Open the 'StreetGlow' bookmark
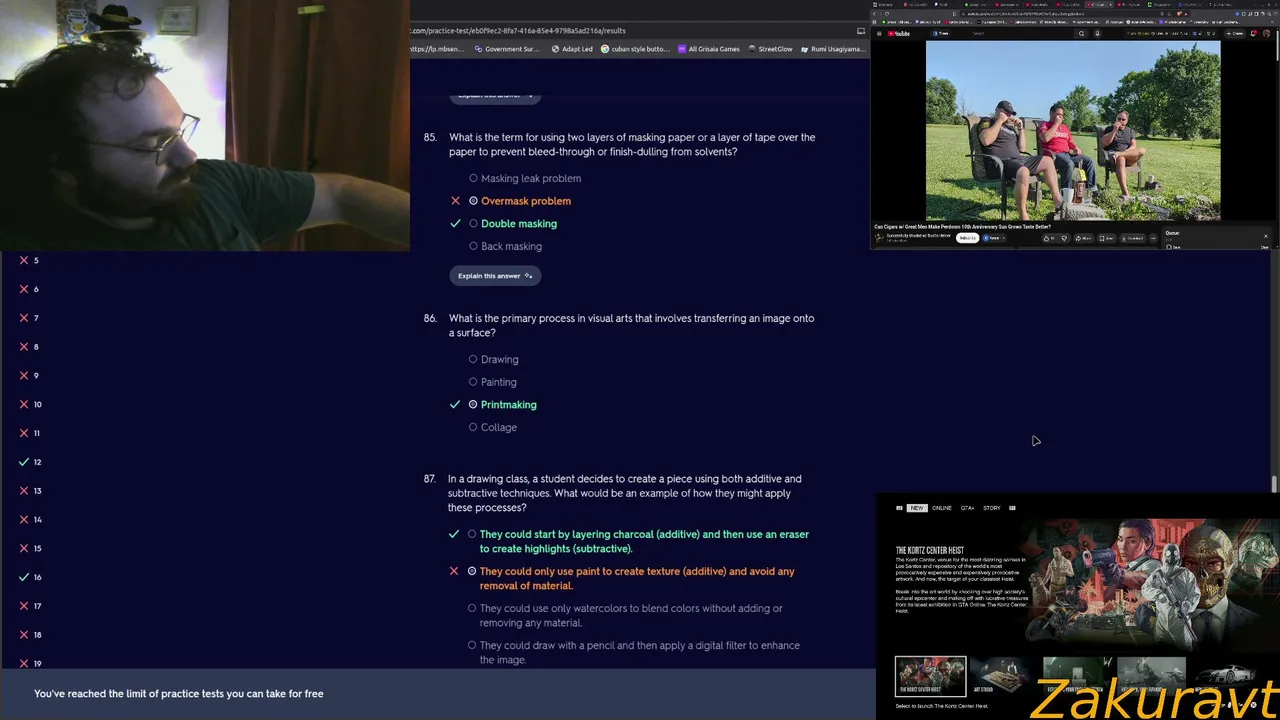The image size is (1280, 720). (x=769, y=49)
